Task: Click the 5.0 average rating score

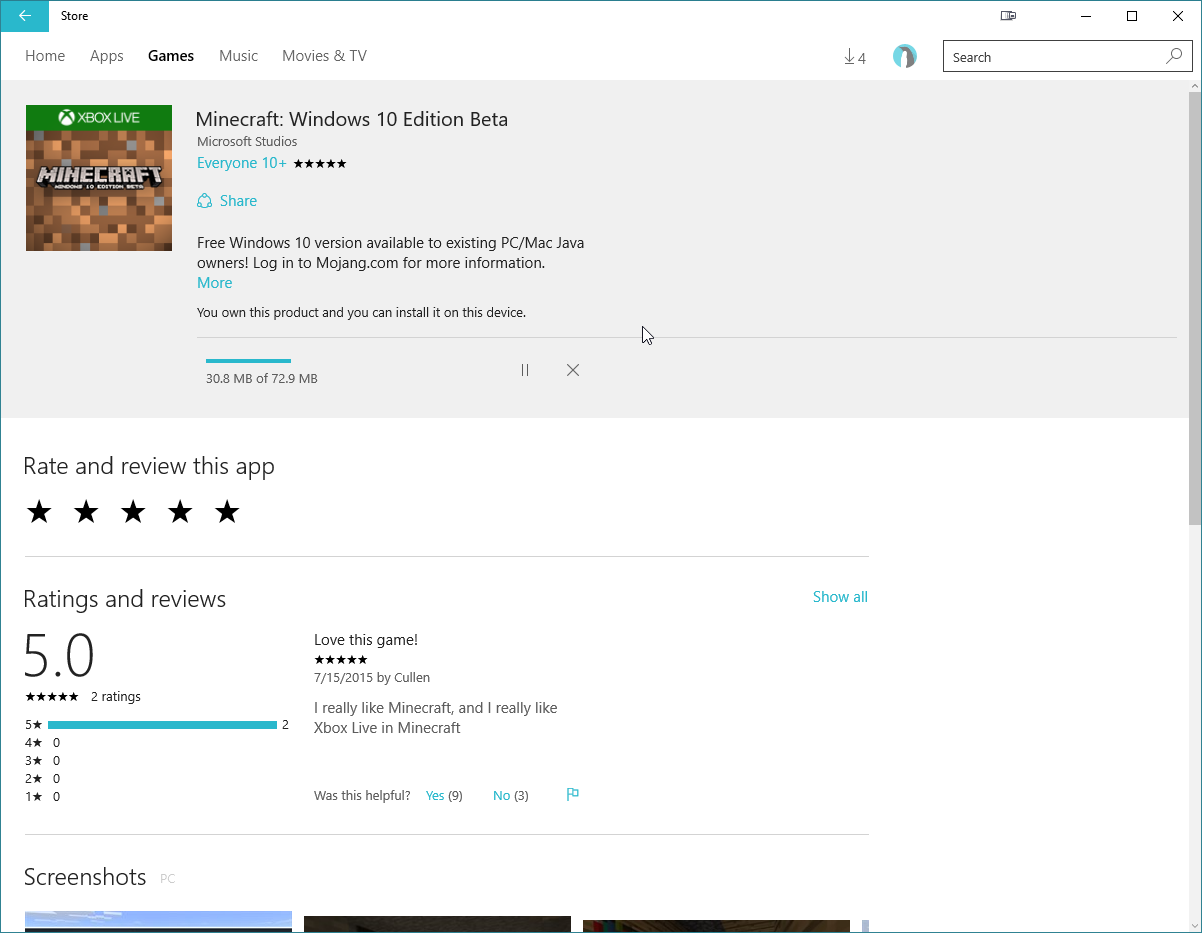Action: pyautogui.click(x=59, y=657)
